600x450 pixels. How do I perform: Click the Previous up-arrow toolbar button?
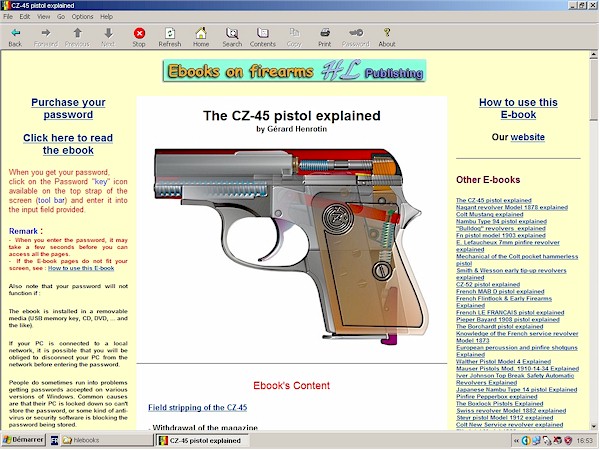coord(77,37)
